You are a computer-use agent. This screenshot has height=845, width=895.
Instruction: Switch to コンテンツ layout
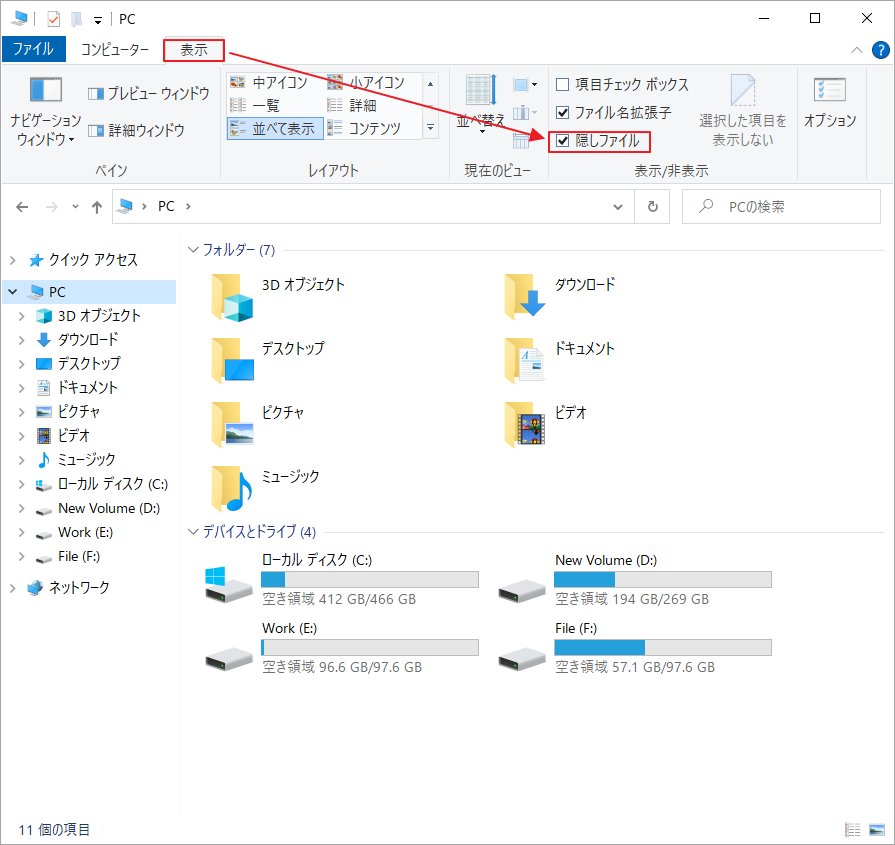pyautogui.click(x=364, y=128)
